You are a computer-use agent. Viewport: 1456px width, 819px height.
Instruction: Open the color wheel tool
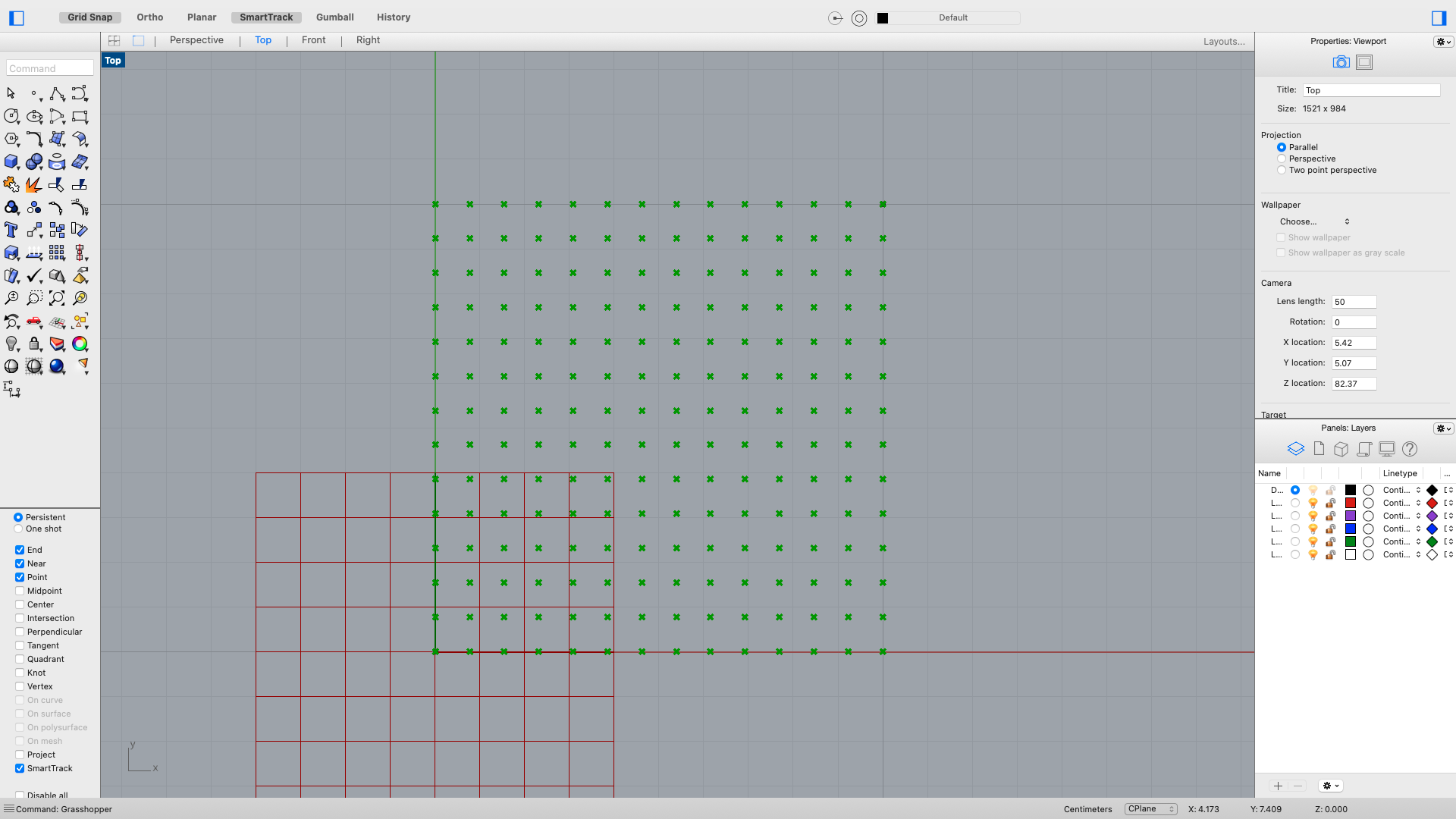tap(80, 344)
